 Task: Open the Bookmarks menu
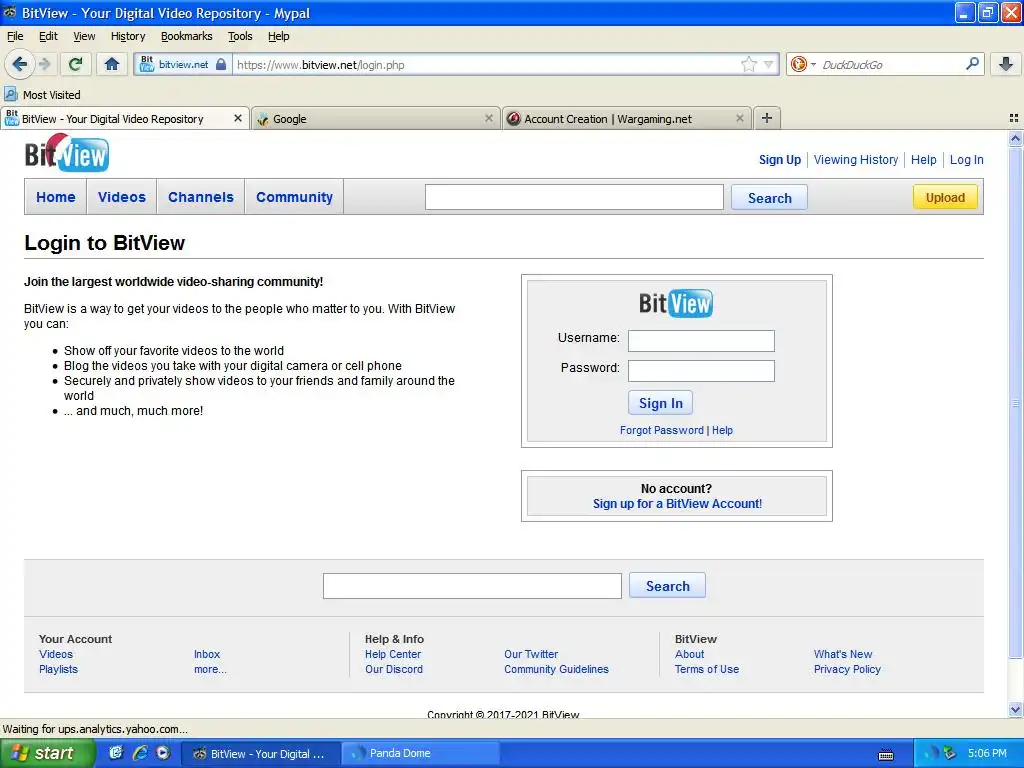187,36
